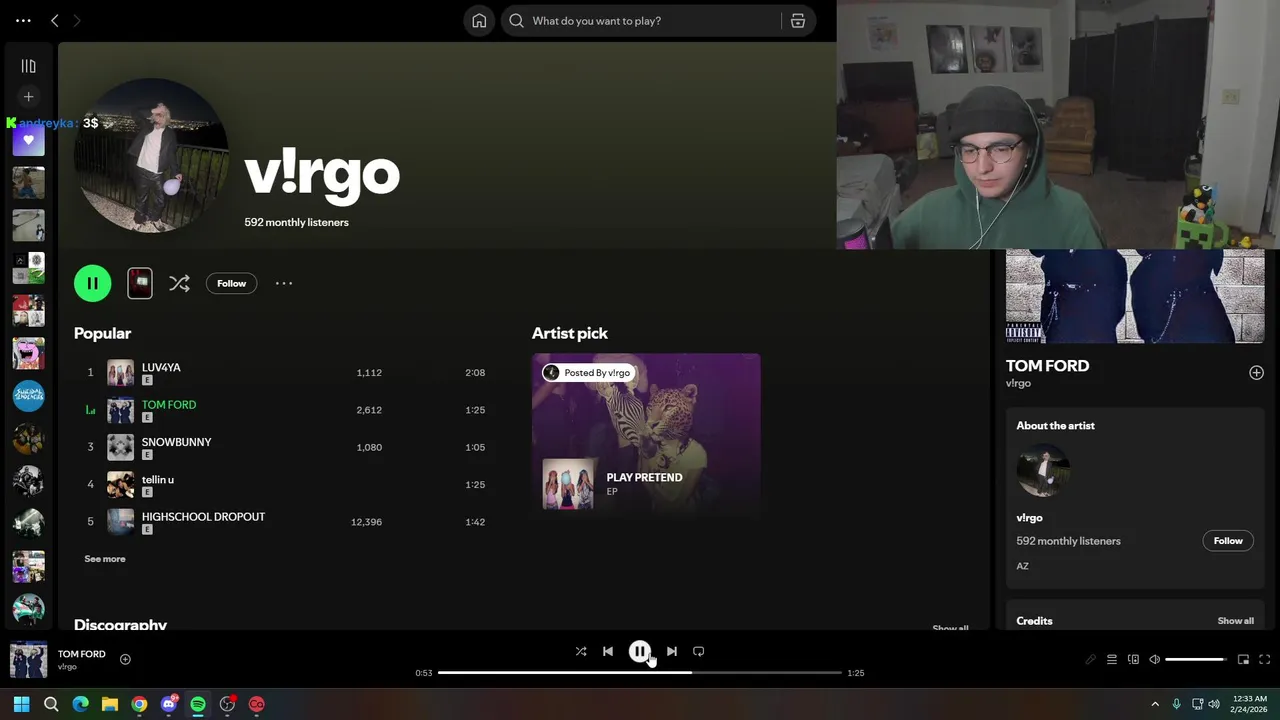The image size is (1280, 720).
Task: Seek on the song progress bar
Action: [x=640, y=673]
